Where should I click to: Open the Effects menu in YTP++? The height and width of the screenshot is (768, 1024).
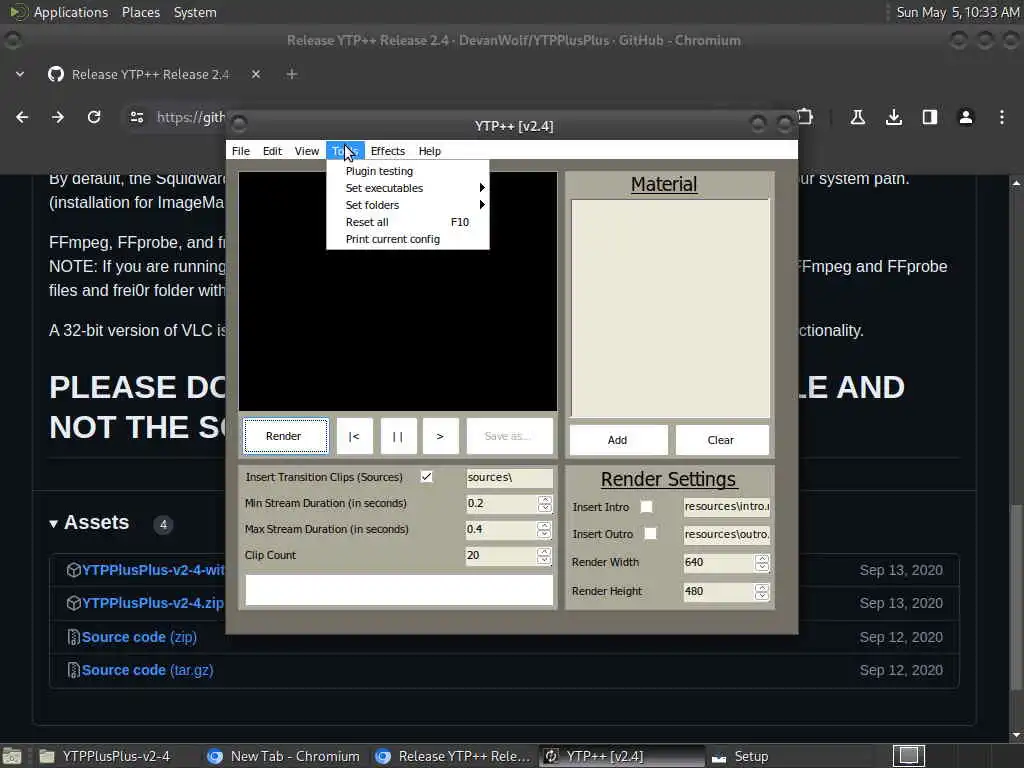click(387, 151)
